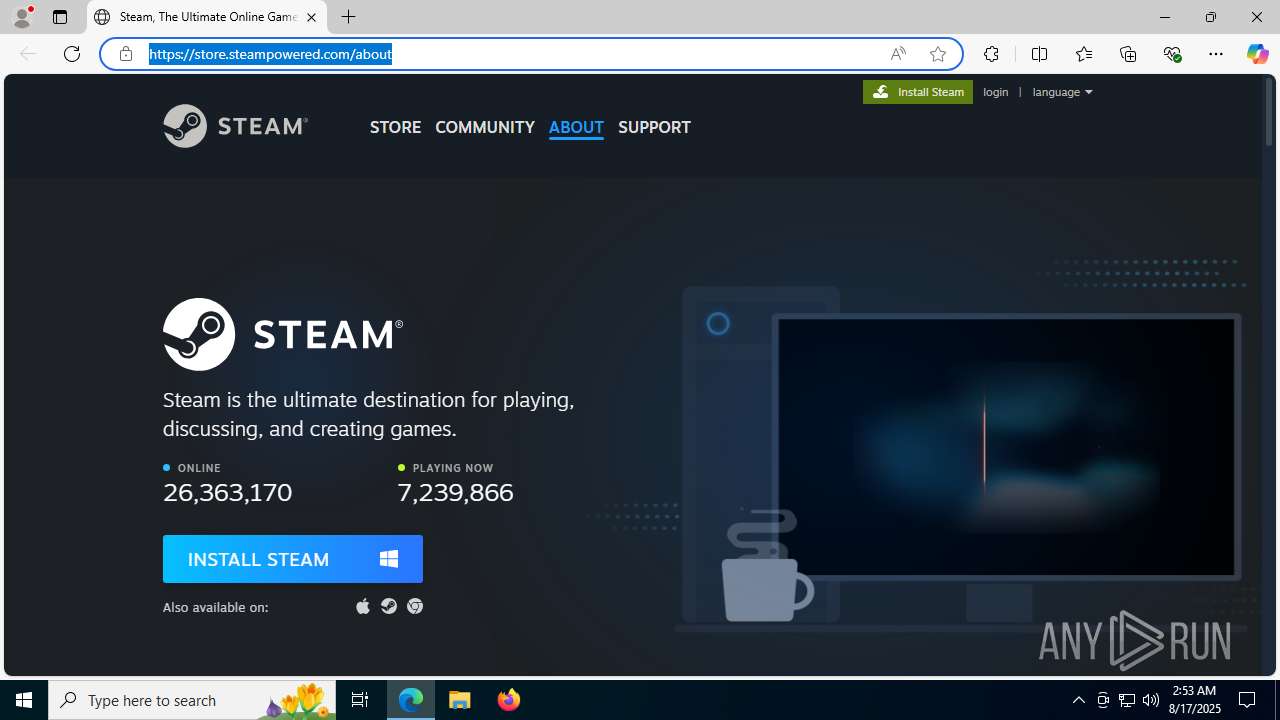Image resolution: width=1280 pixels, height=720 pixels.
Task: Open the SUPPORT menu item
Action: point(654,127)
